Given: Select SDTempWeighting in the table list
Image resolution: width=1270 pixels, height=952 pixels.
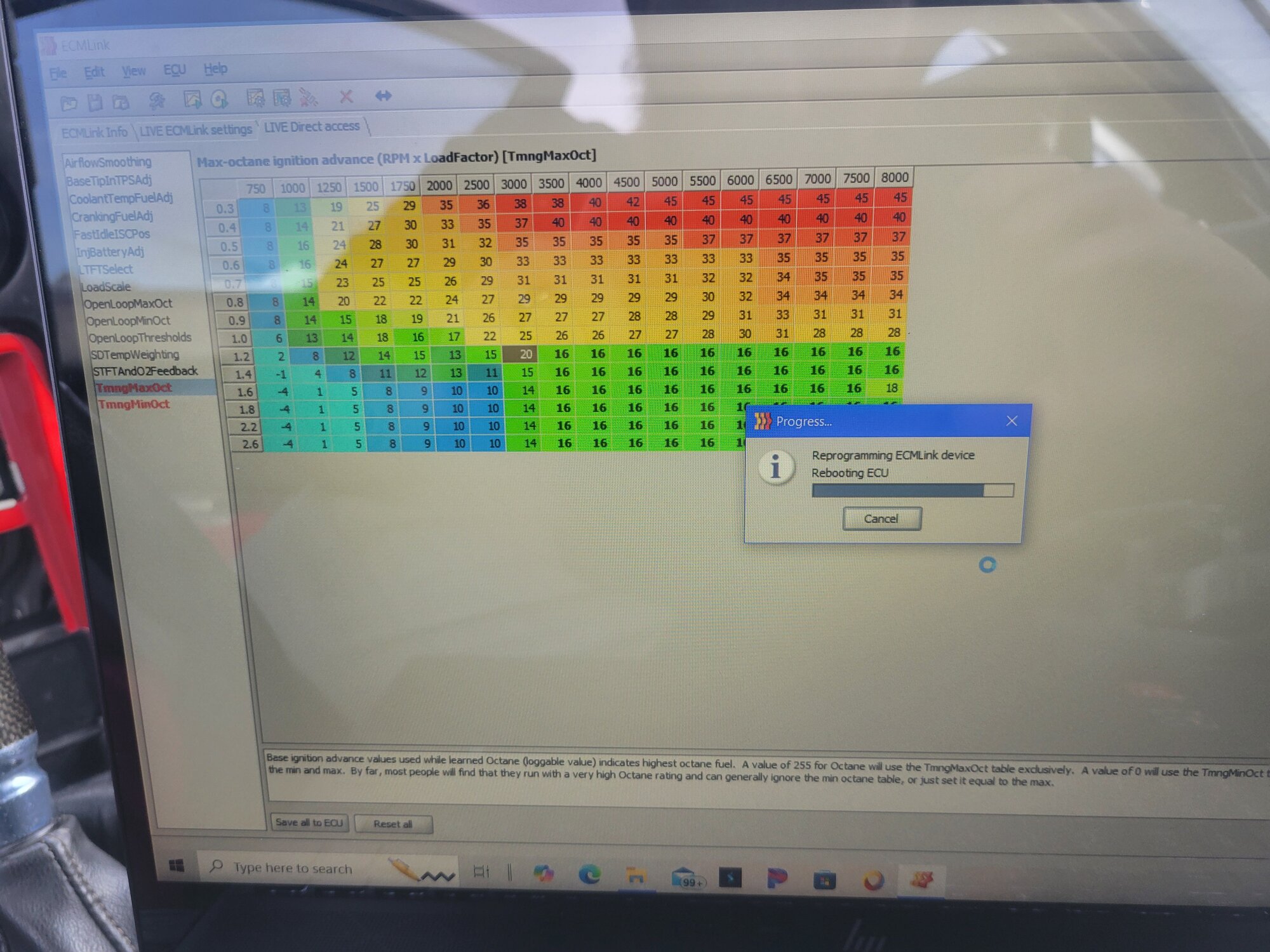Looking at the screenshot, I should pos(135,355).
